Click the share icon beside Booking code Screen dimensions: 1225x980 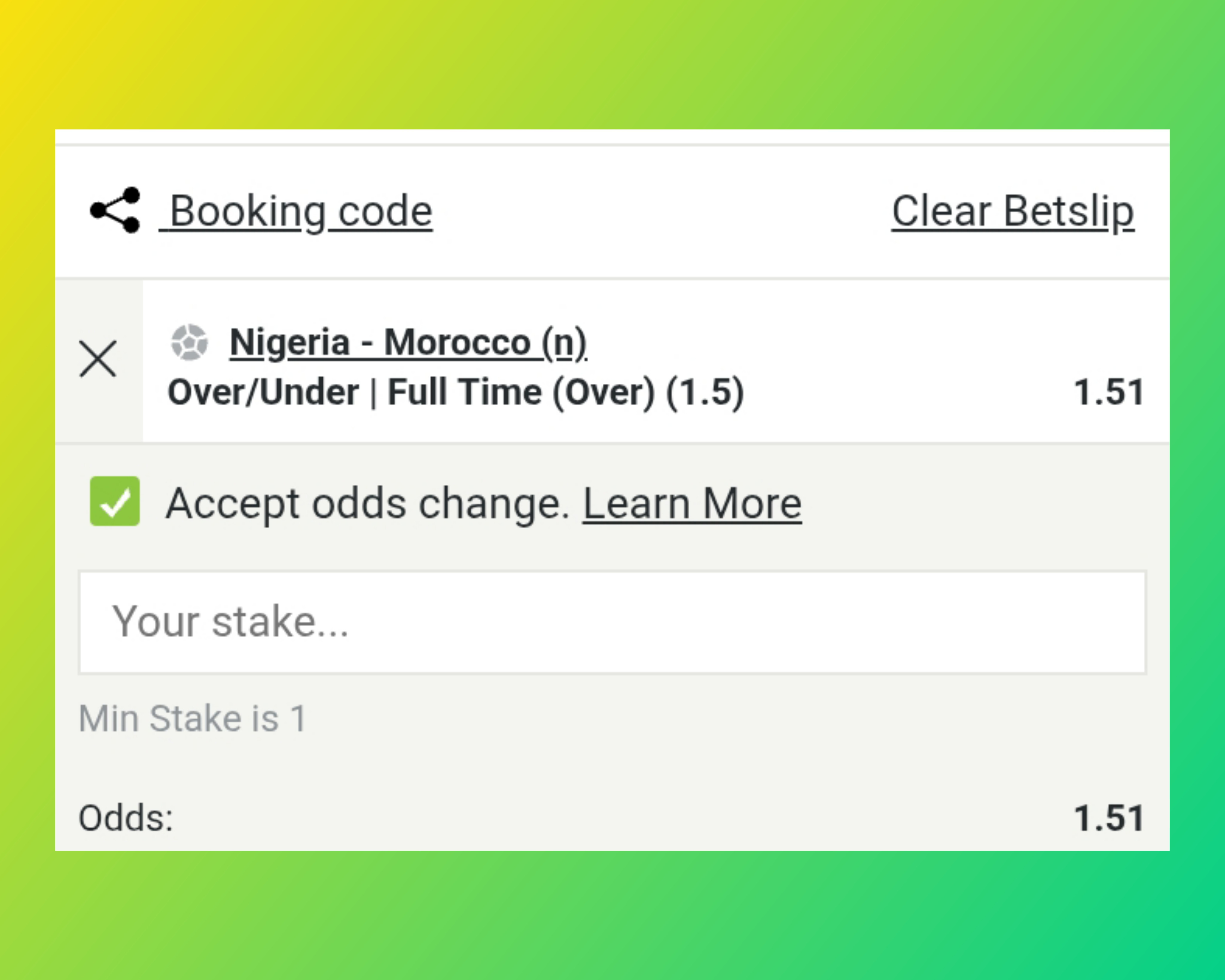click(115, 210)
